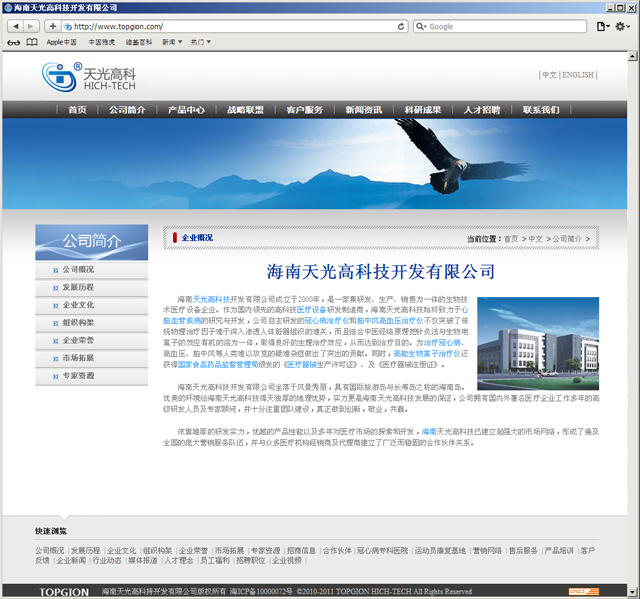Viewport: 640px width, 599px height.
Task: Open the reading list glasses icon
Action: coord(14,42)
